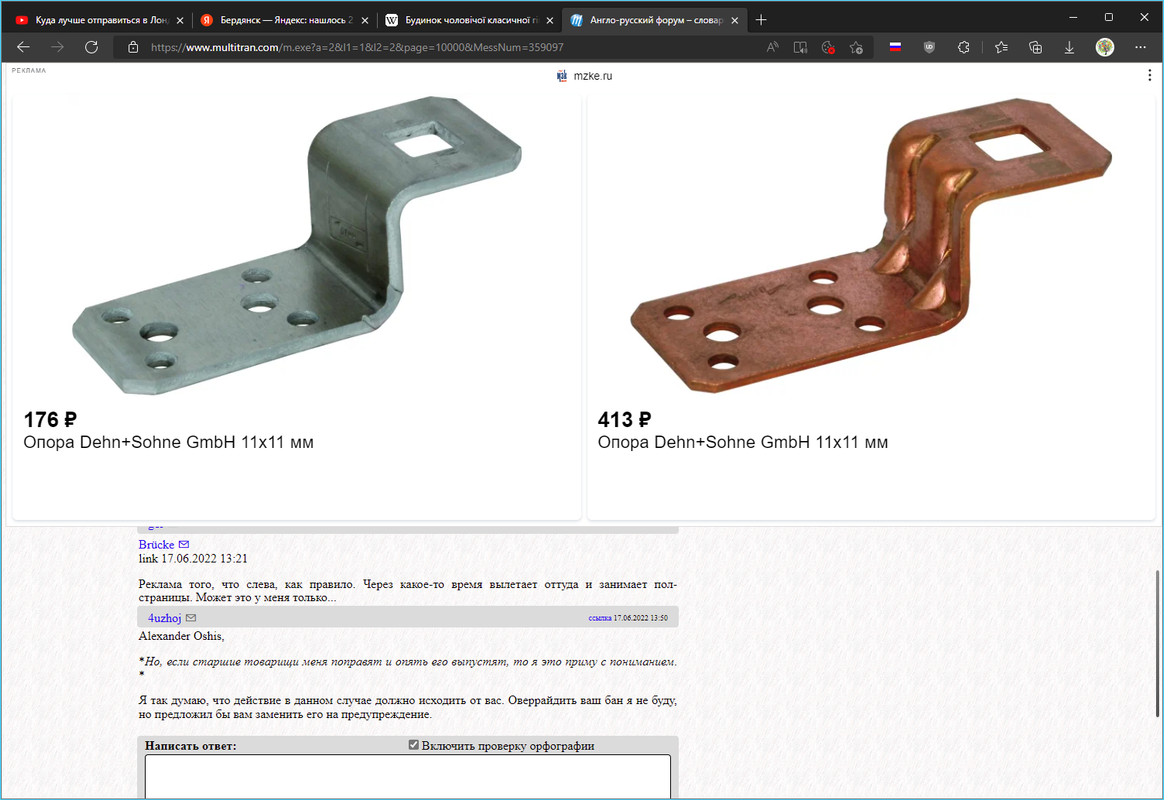Select the Англо-русский форум tab
Screen dimensions: 1164x800
(655, 20)
